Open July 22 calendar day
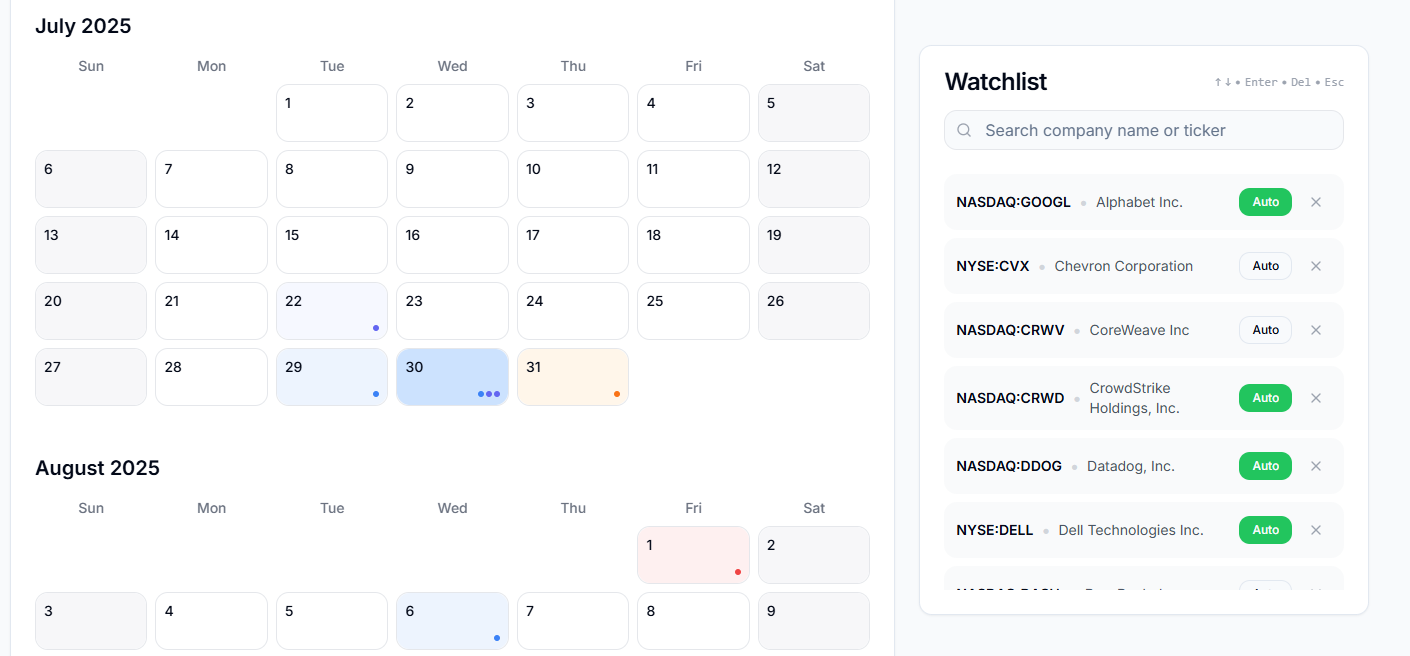 click(x=332, y=311)
